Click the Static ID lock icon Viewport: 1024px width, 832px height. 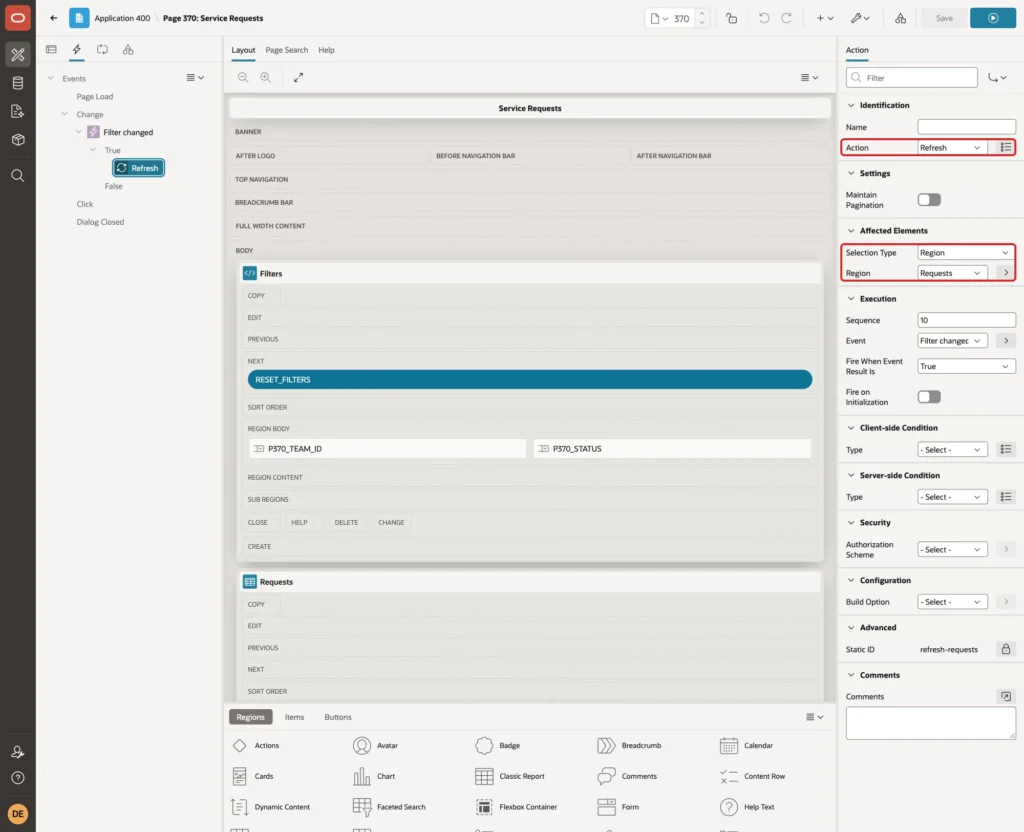tap(1006, 649)
